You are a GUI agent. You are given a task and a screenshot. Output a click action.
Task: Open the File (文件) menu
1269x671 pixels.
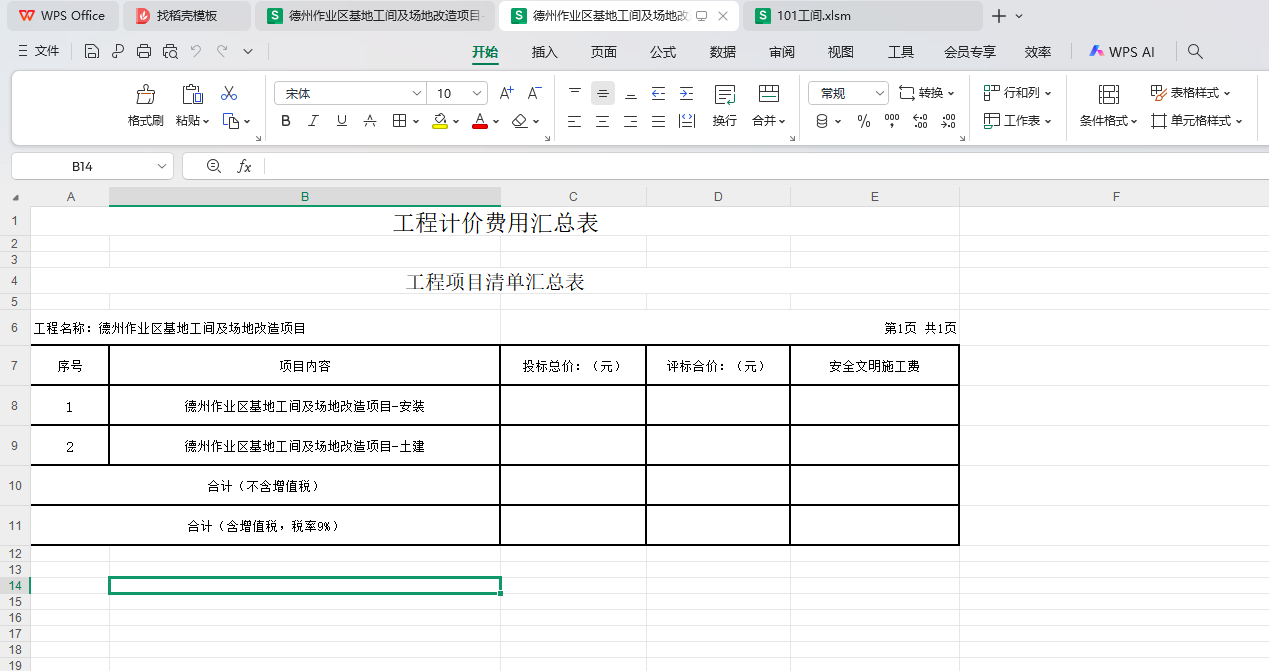tap(39, 51)
